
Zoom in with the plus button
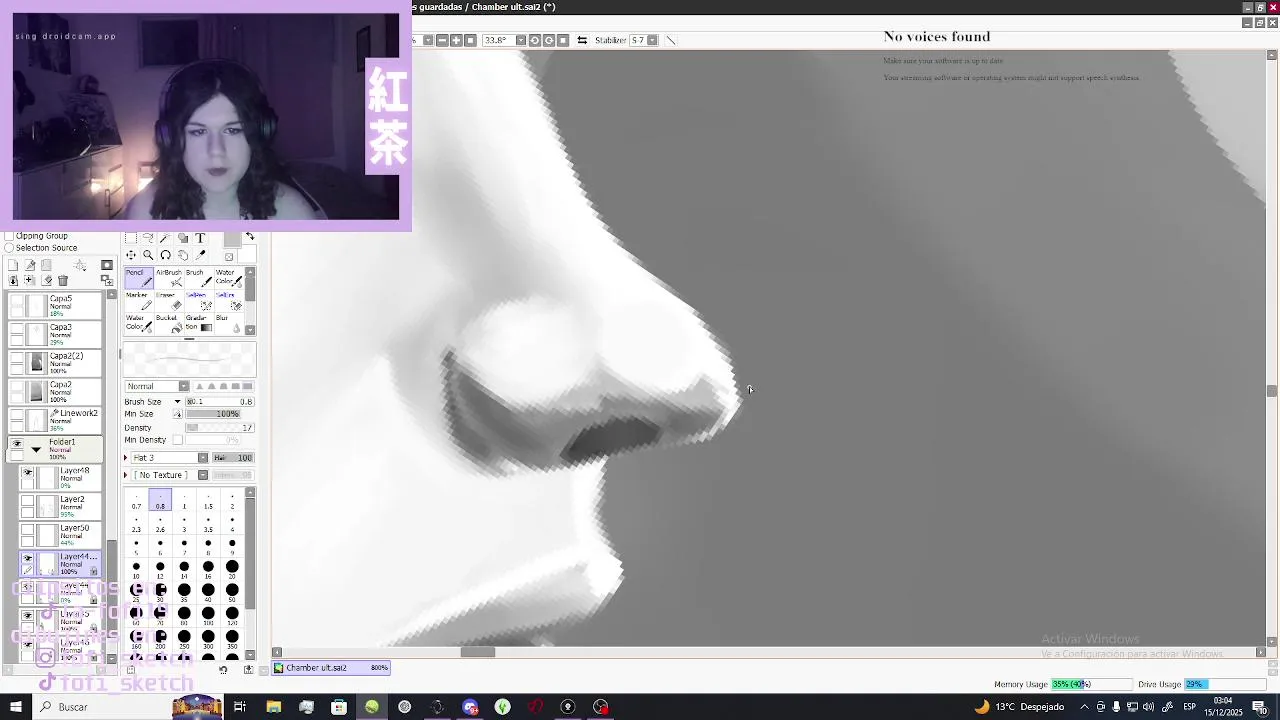pyautogui.click(x=456, y=40)
